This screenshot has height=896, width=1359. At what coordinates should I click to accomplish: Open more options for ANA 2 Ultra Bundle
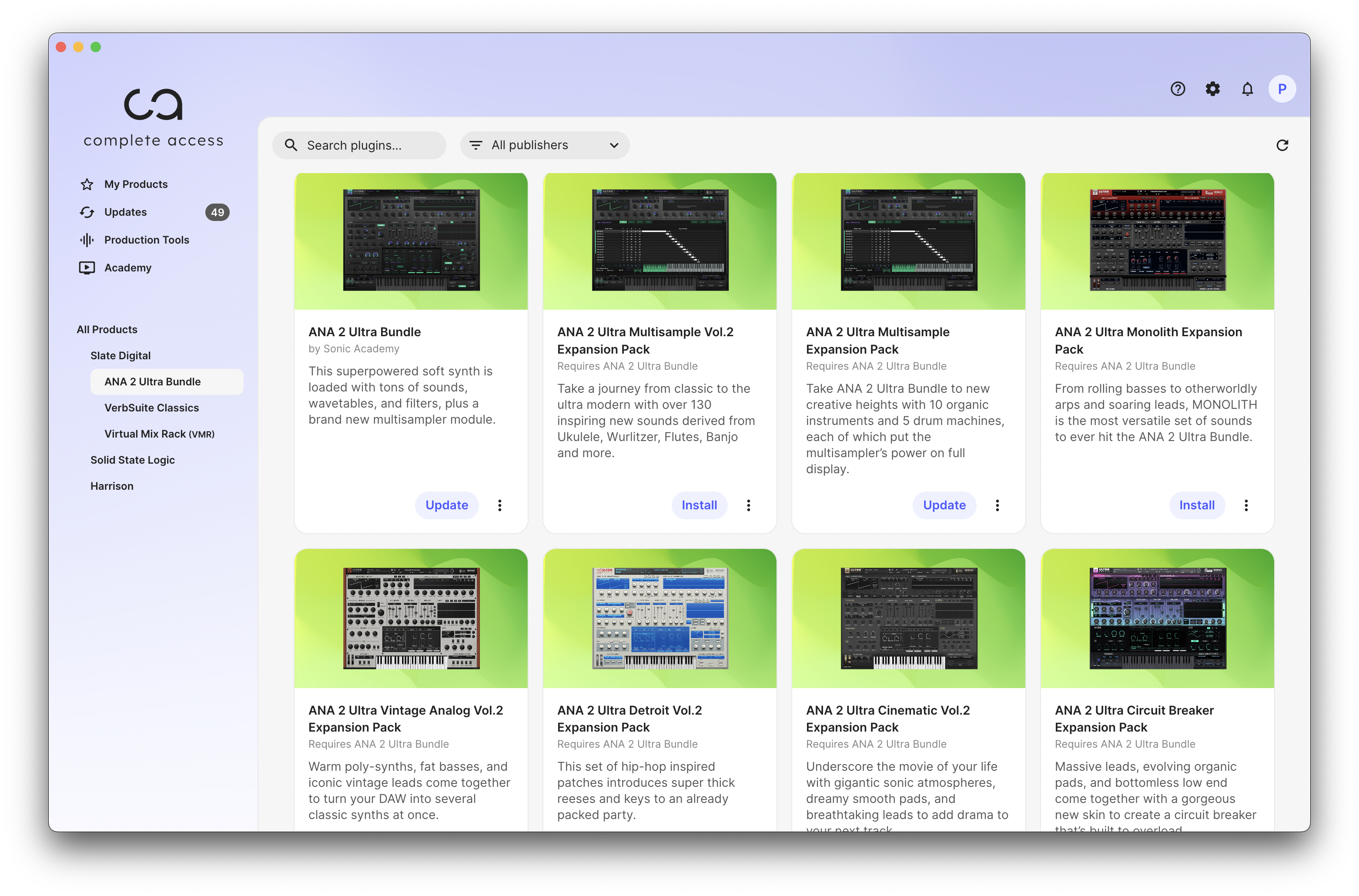coord(499,505)
